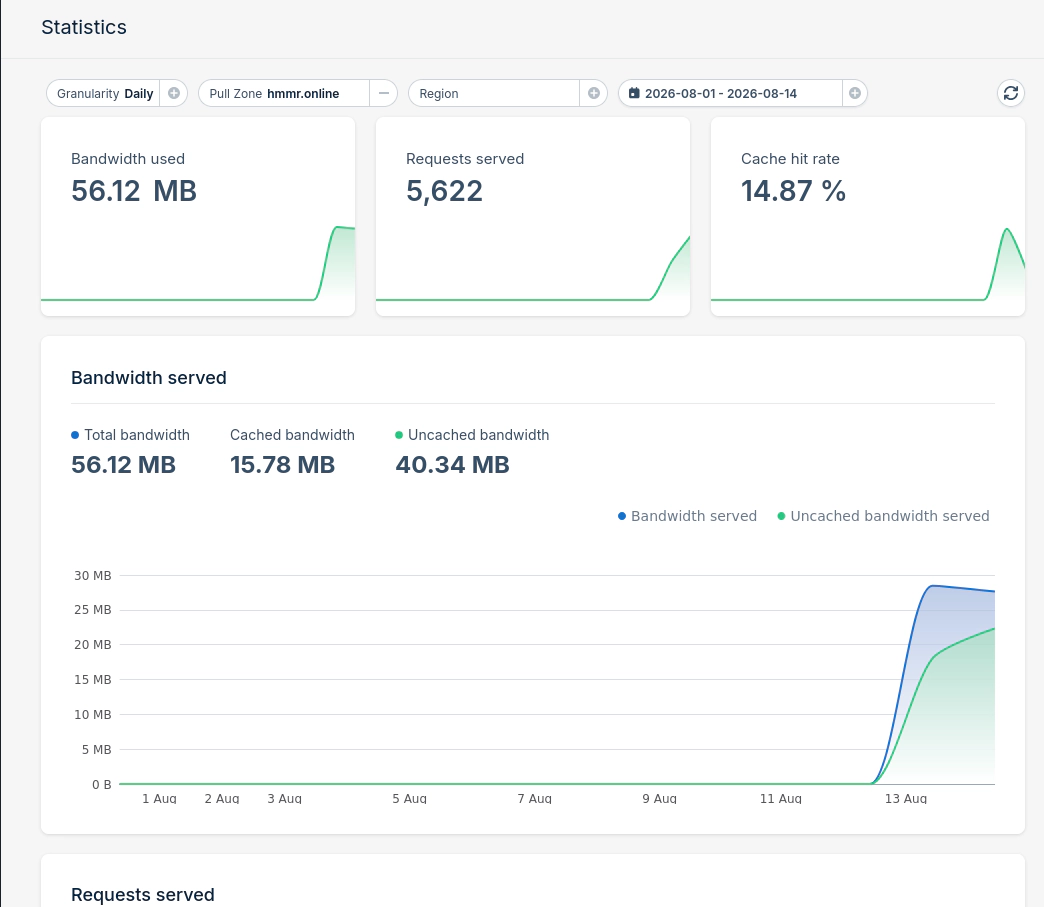This screenshot has height=907, width=1044.
Task: Toggle Bandwidth served series in chart legend
Action: coord(687,516)
